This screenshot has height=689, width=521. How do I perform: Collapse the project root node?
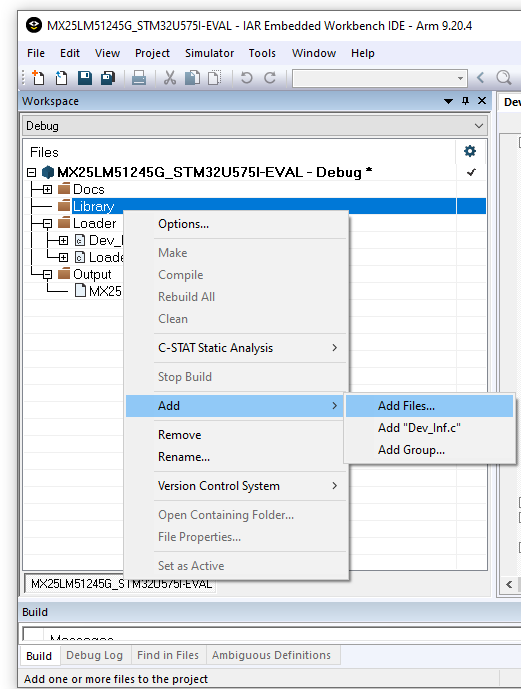tap(31, 172)
